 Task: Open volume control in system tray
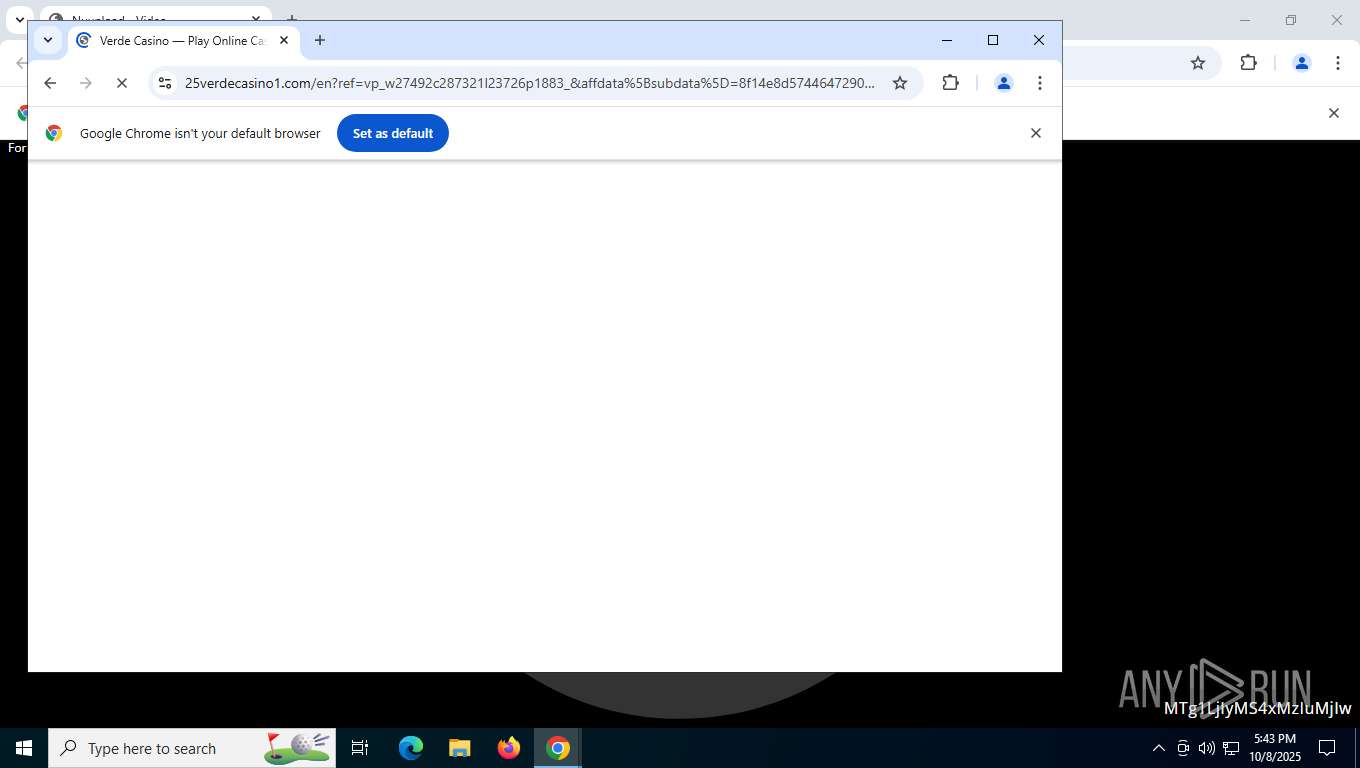pyautogui.click(x=1207, y=748)
